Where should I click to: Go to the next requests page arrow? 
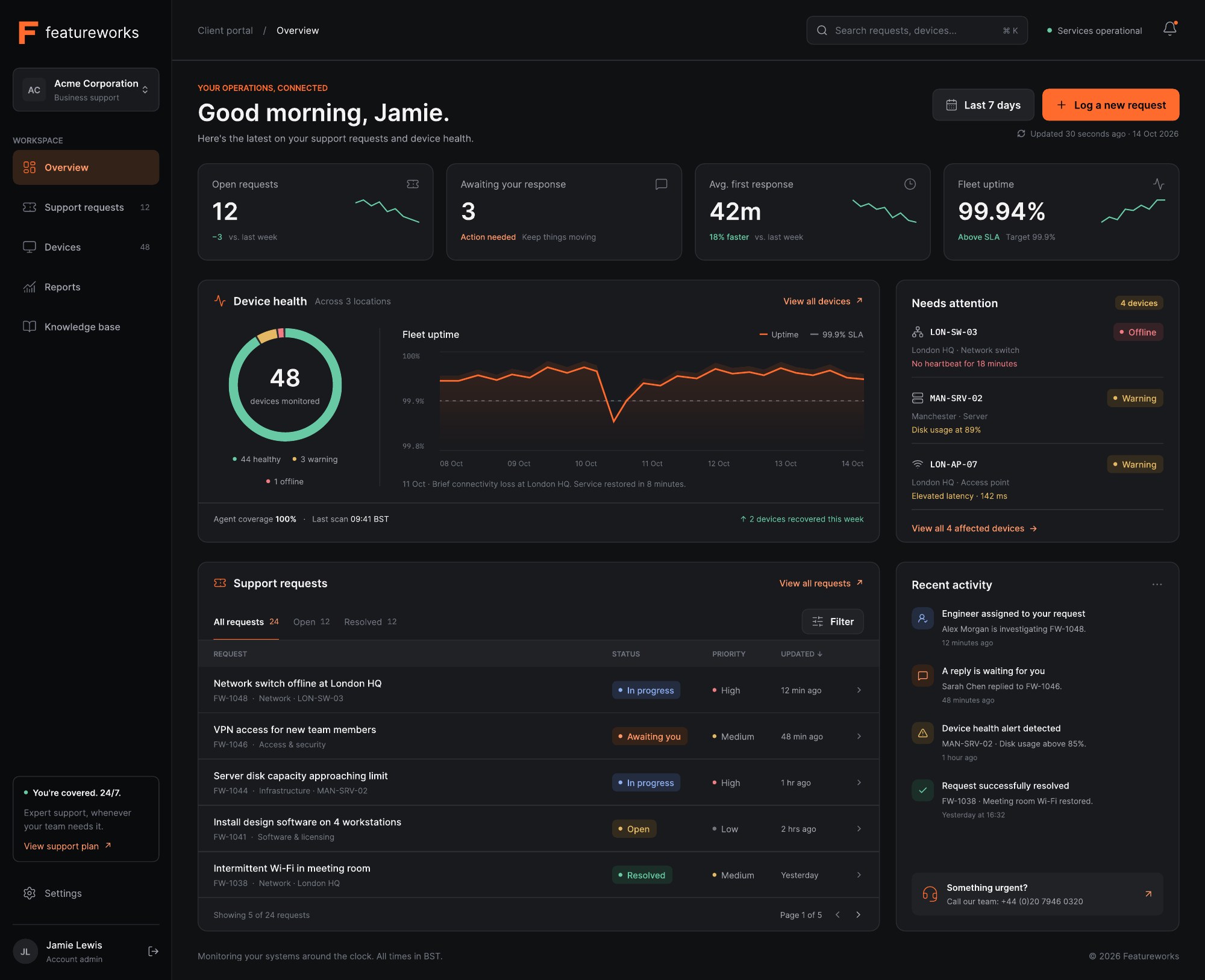click(x=858, y=914)
